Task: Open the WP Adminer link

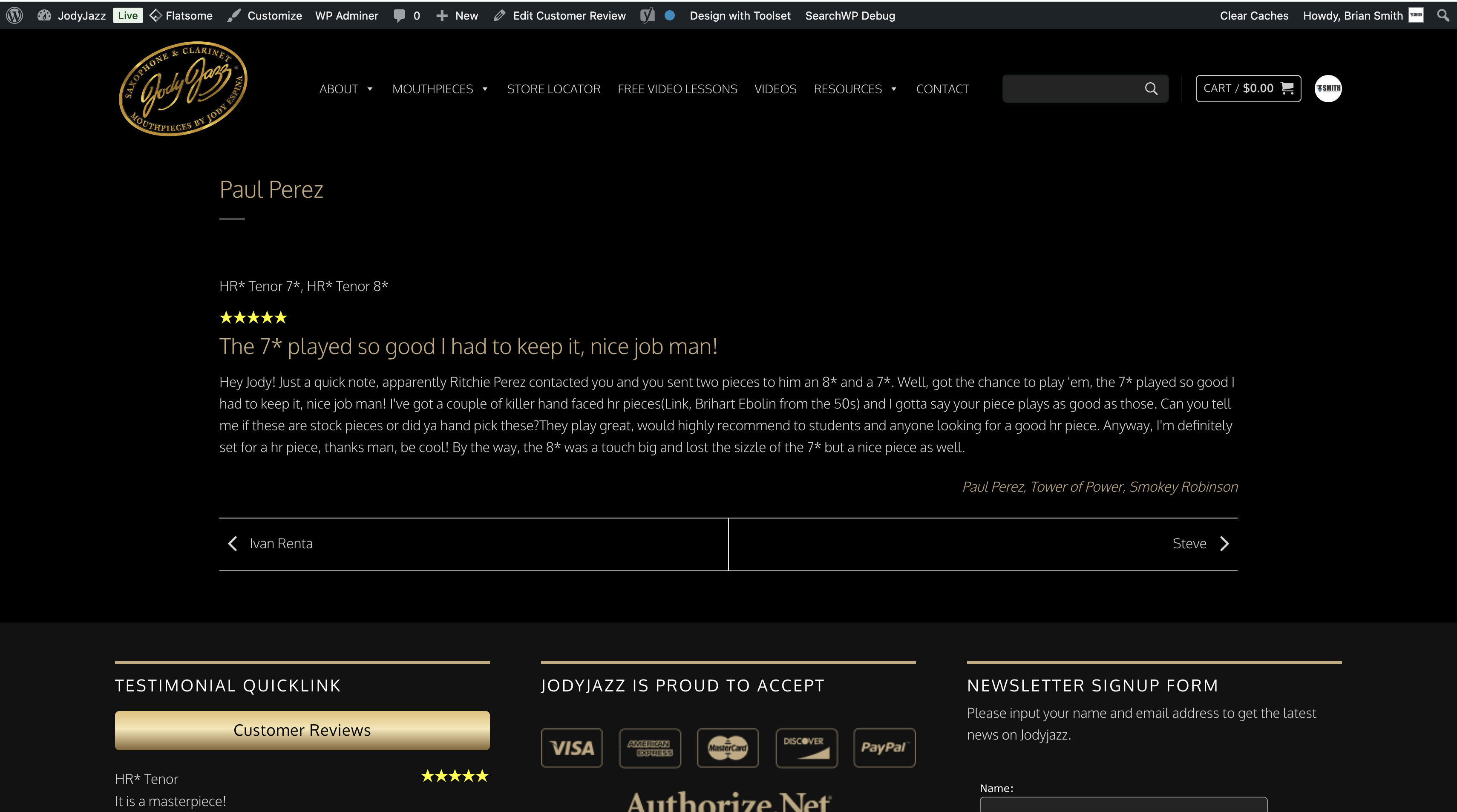Action: (347, 15)
